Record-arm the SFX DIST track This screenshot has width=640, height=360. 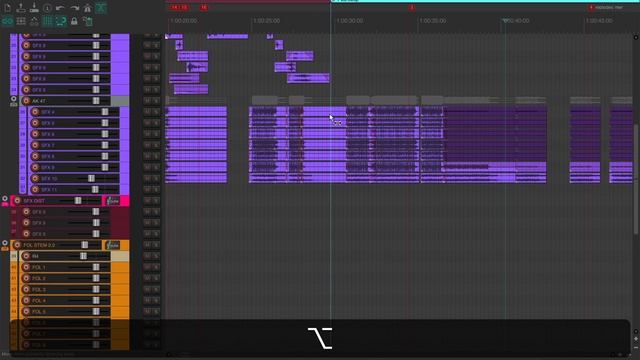[x=17, y=201]
